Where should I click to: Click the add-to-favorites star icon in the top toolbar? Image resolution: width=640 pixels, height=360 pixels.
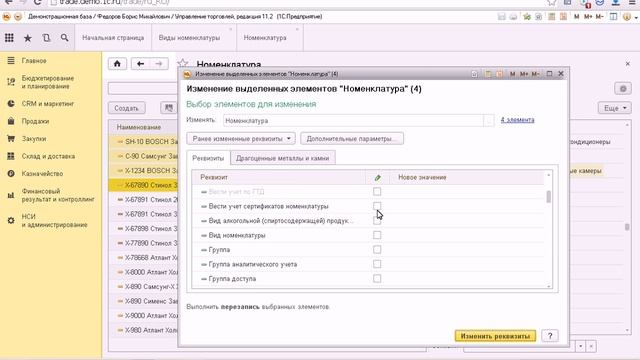coord(527,17)
